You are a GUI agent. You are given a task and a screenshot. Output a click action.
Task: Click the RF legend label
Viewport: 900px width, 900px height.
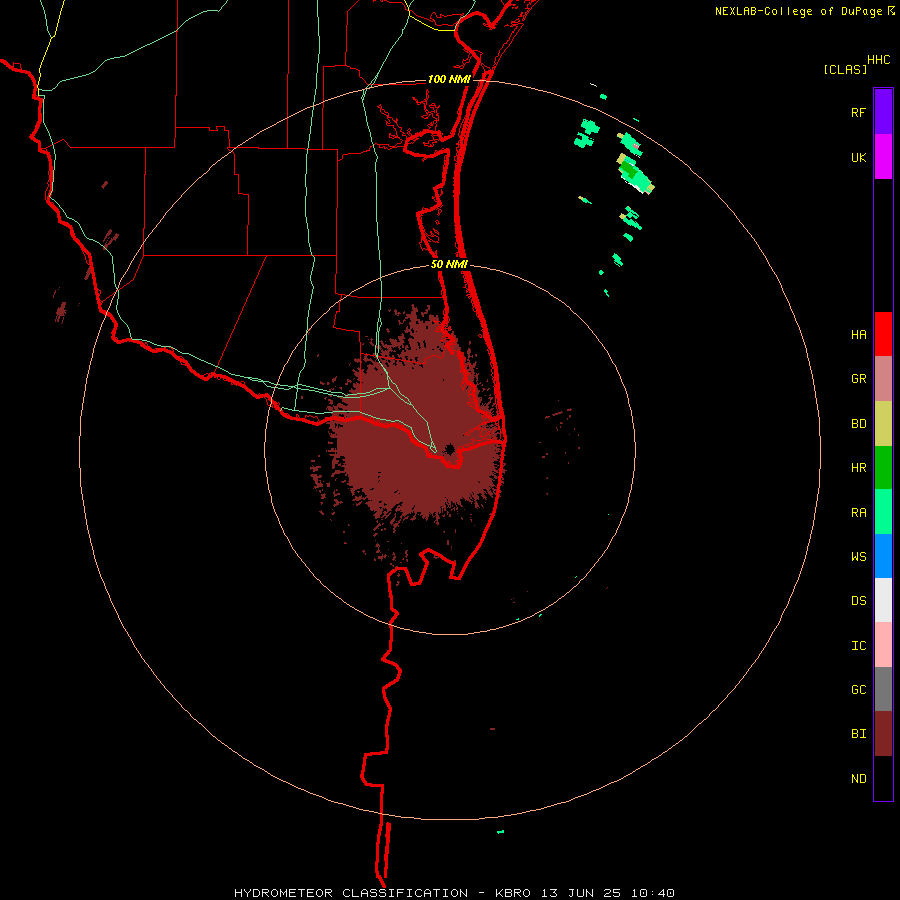858,113
